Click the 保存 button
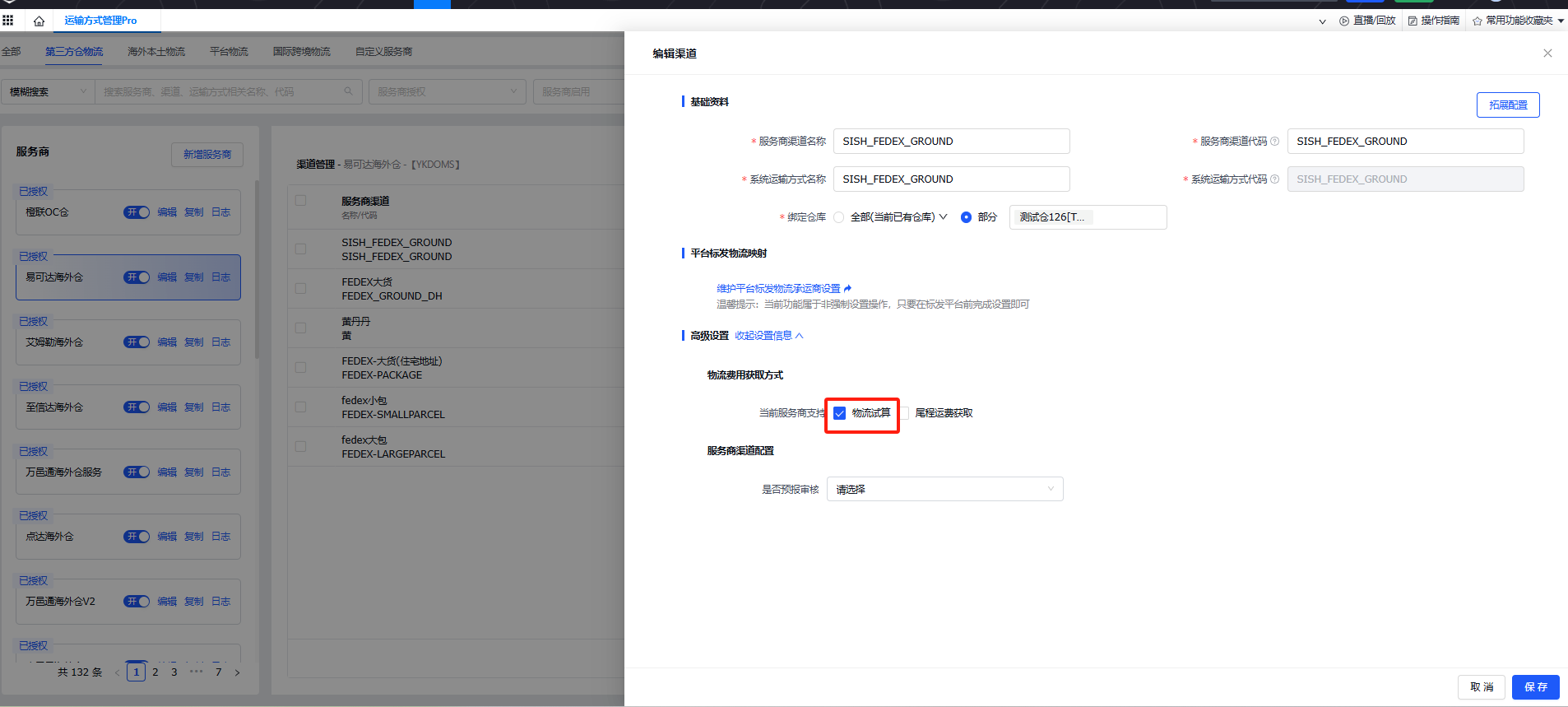 pos(1535,686)
